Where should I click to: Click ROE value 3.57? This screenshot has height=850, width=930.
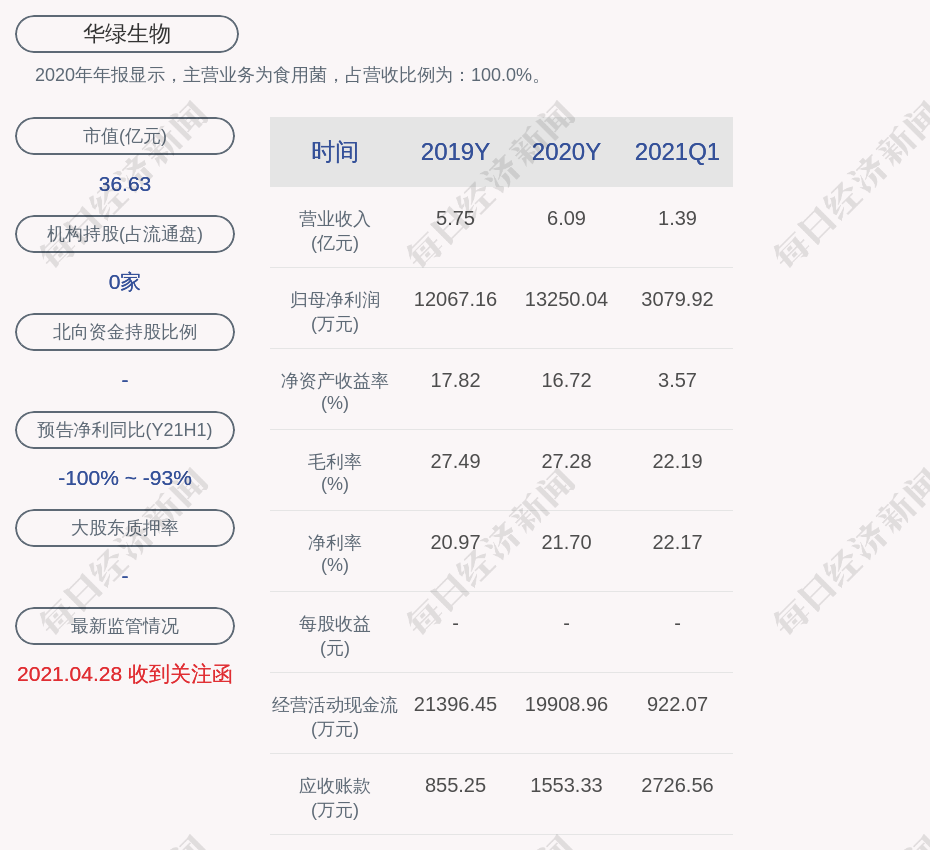click(x=677, y=380)
